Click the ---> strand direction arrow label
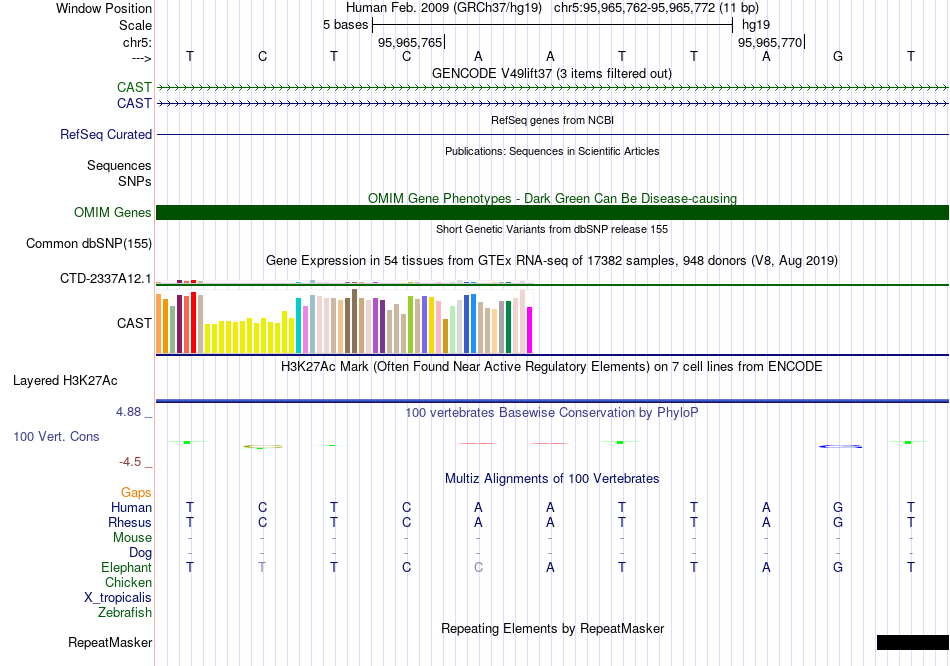Screen dimensions: 950x666 click(141, 58)
